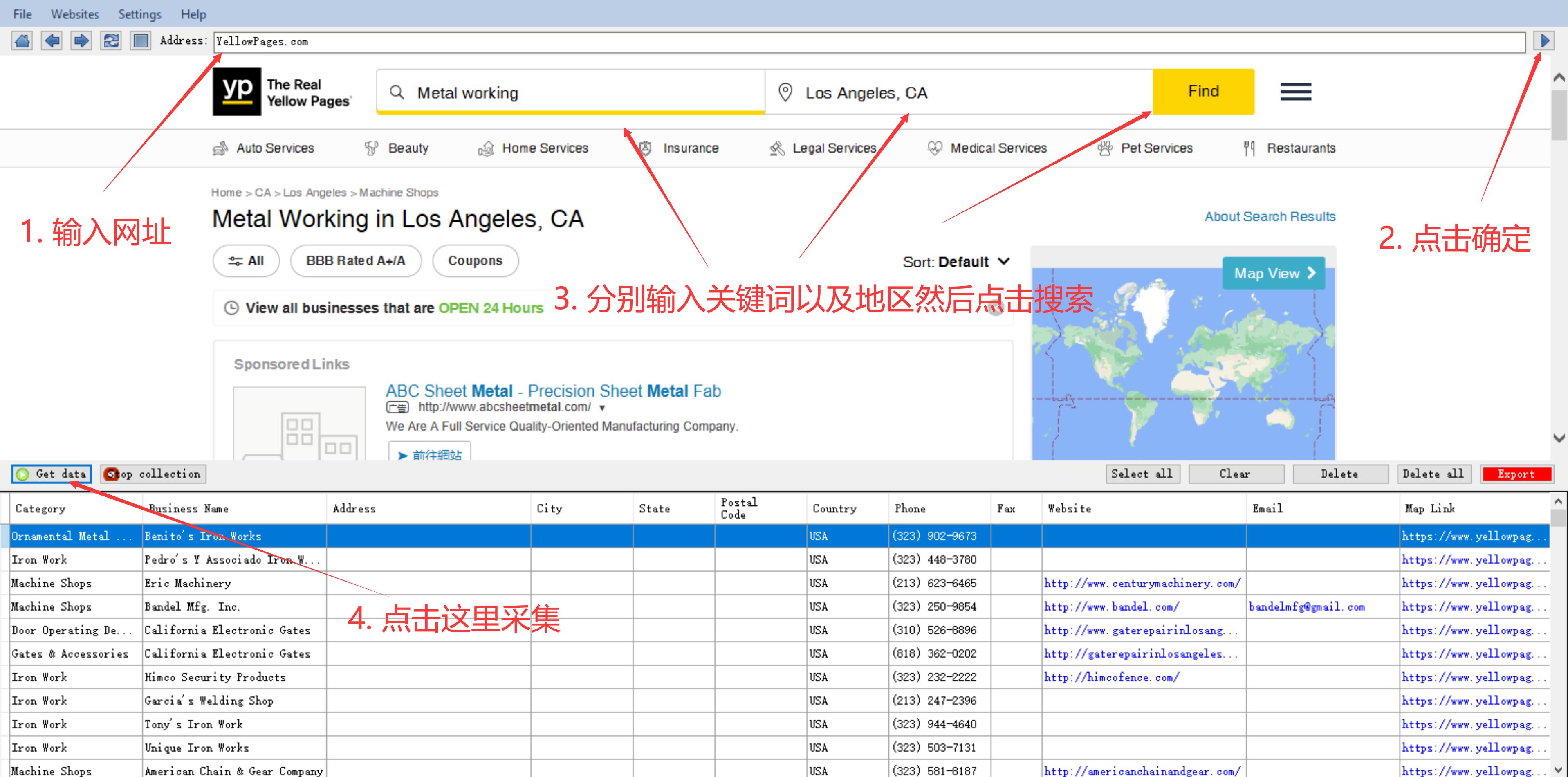The width and height of the screenshot is (1568, 777).
Task: Open Insurance category
Action: click(679, 148)
